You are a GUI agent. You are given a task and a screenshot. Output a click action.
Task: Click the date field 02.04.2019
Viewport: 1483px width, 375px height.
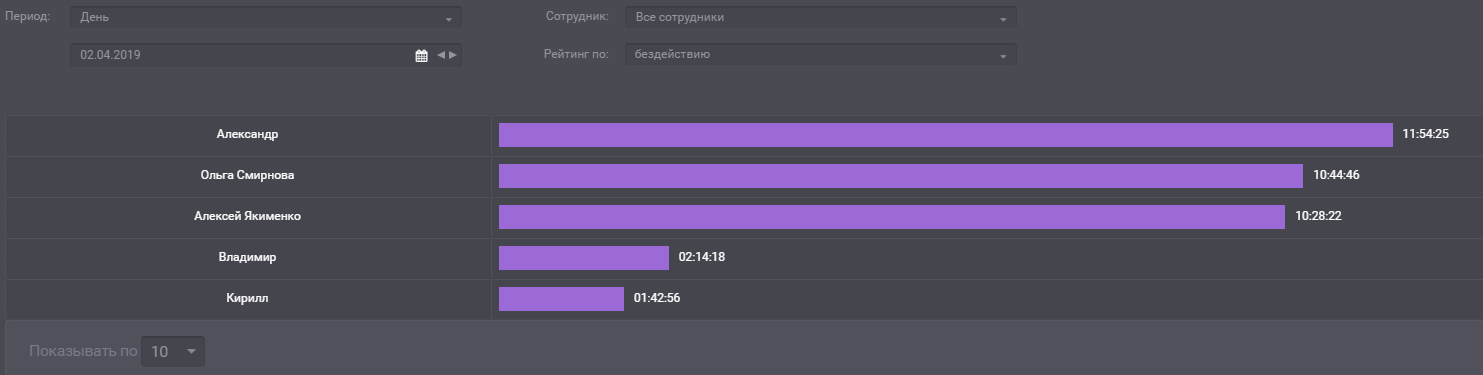[241, 55]
